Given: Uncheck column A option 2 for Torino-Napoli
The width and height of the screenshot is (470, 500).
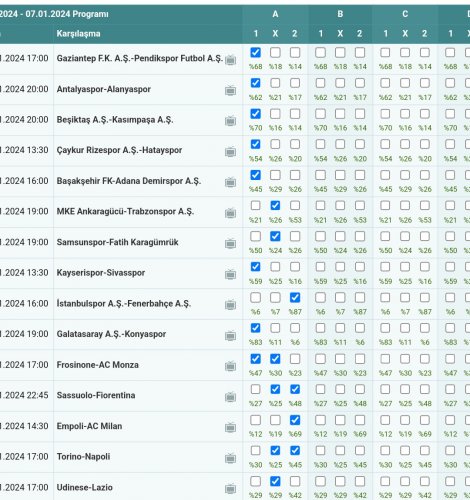Looking at the screenshot, I should [295, 450].
